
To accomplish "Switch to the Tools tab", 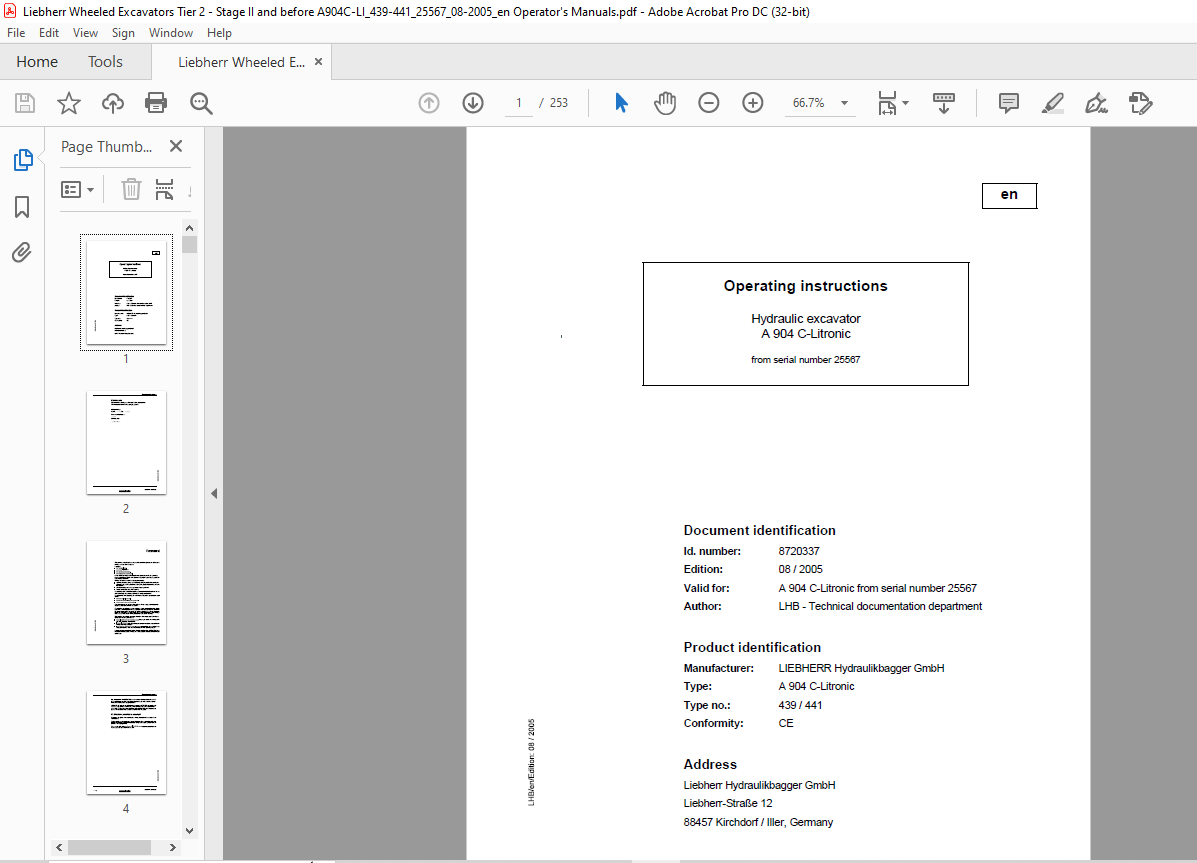I will click(x=105, y=62).
